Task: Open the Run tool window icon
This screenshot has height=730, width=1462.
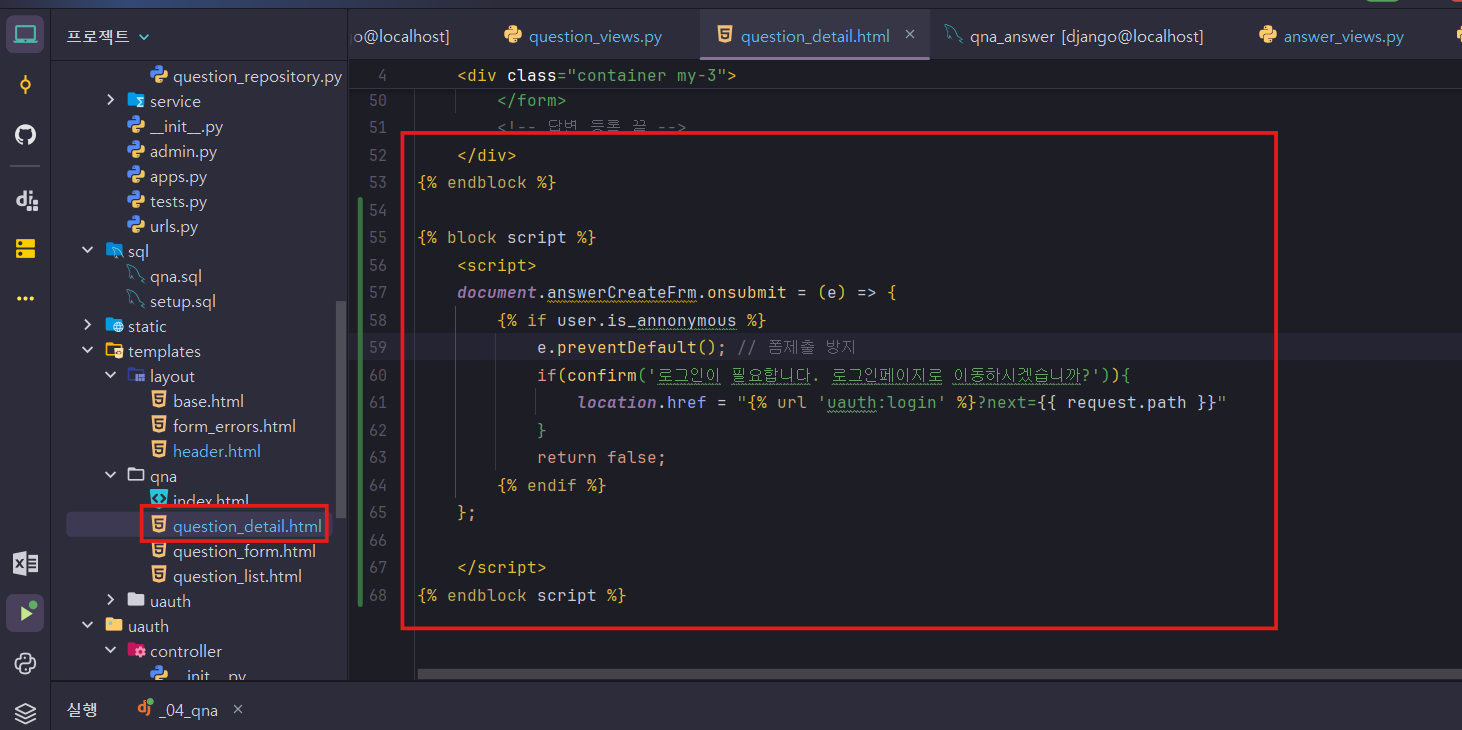Action: pos(26,613)
